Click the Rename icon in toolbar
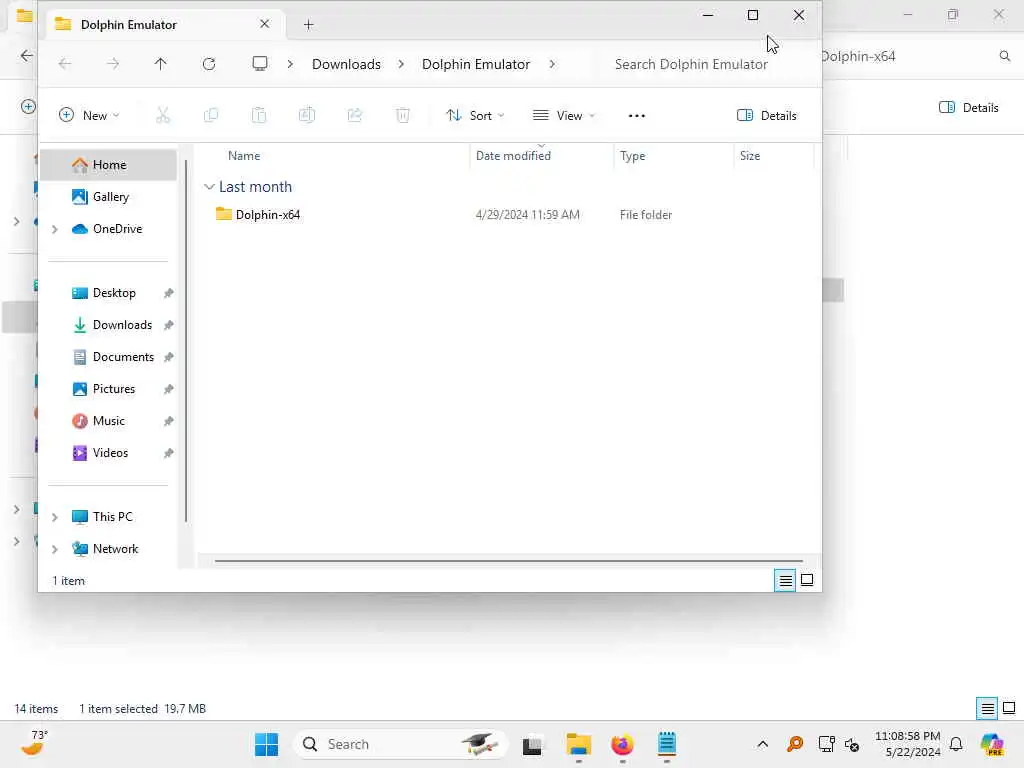 307,116
